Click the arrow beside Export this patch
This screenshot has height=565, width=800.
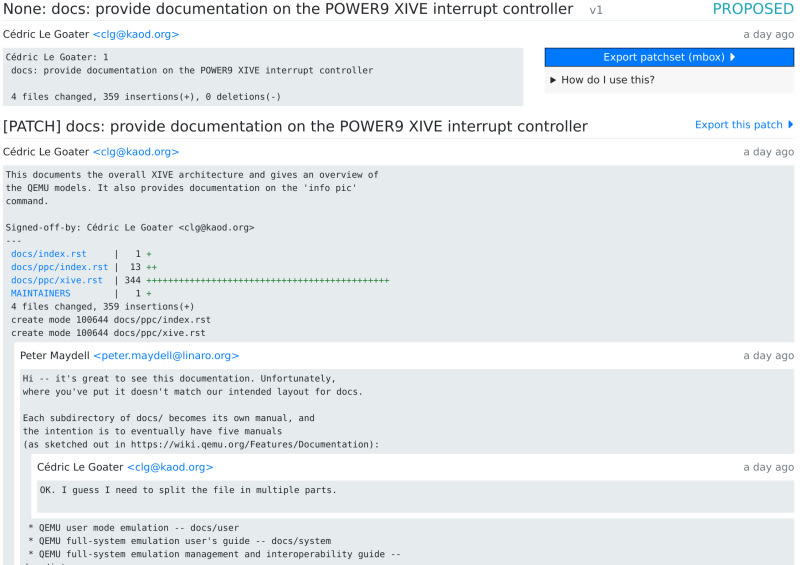point(791,125)
